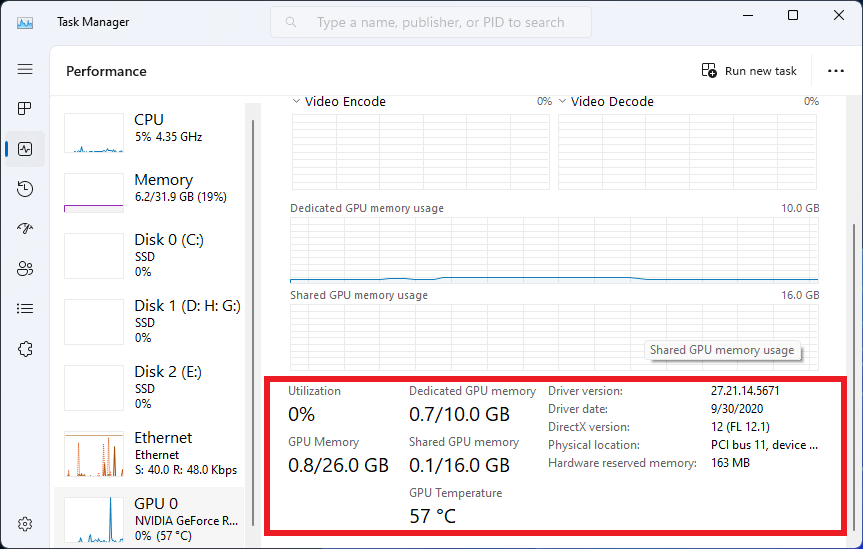The width and height of the screenshot is (863, 549).
Task: Click the 0.8/26.0 GB GPU Memory value
Action: (338, 465)
